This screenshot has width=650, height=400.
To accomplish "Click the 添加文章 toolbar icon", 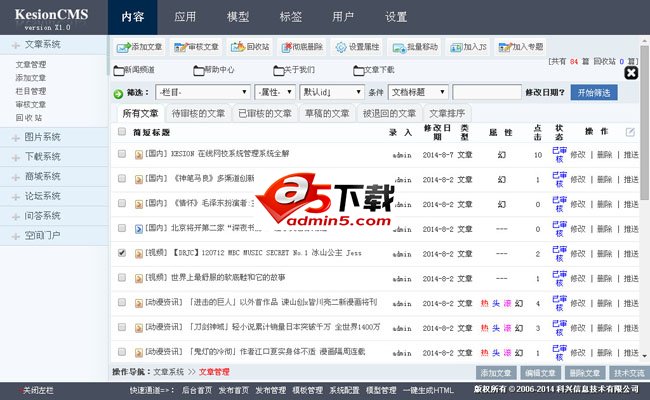I will (x=123, y=47).
